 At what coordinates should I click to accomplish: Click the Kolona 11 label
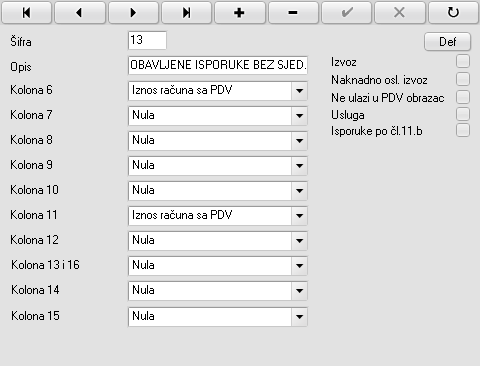click(34, 215)
